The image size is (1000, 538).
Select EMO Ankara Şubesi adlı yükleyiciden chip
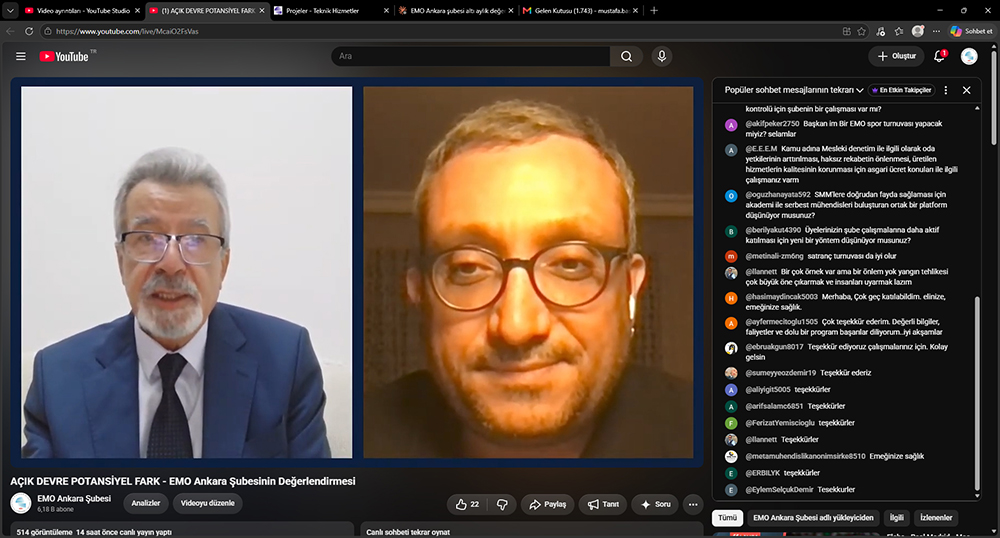pos(813,518)
